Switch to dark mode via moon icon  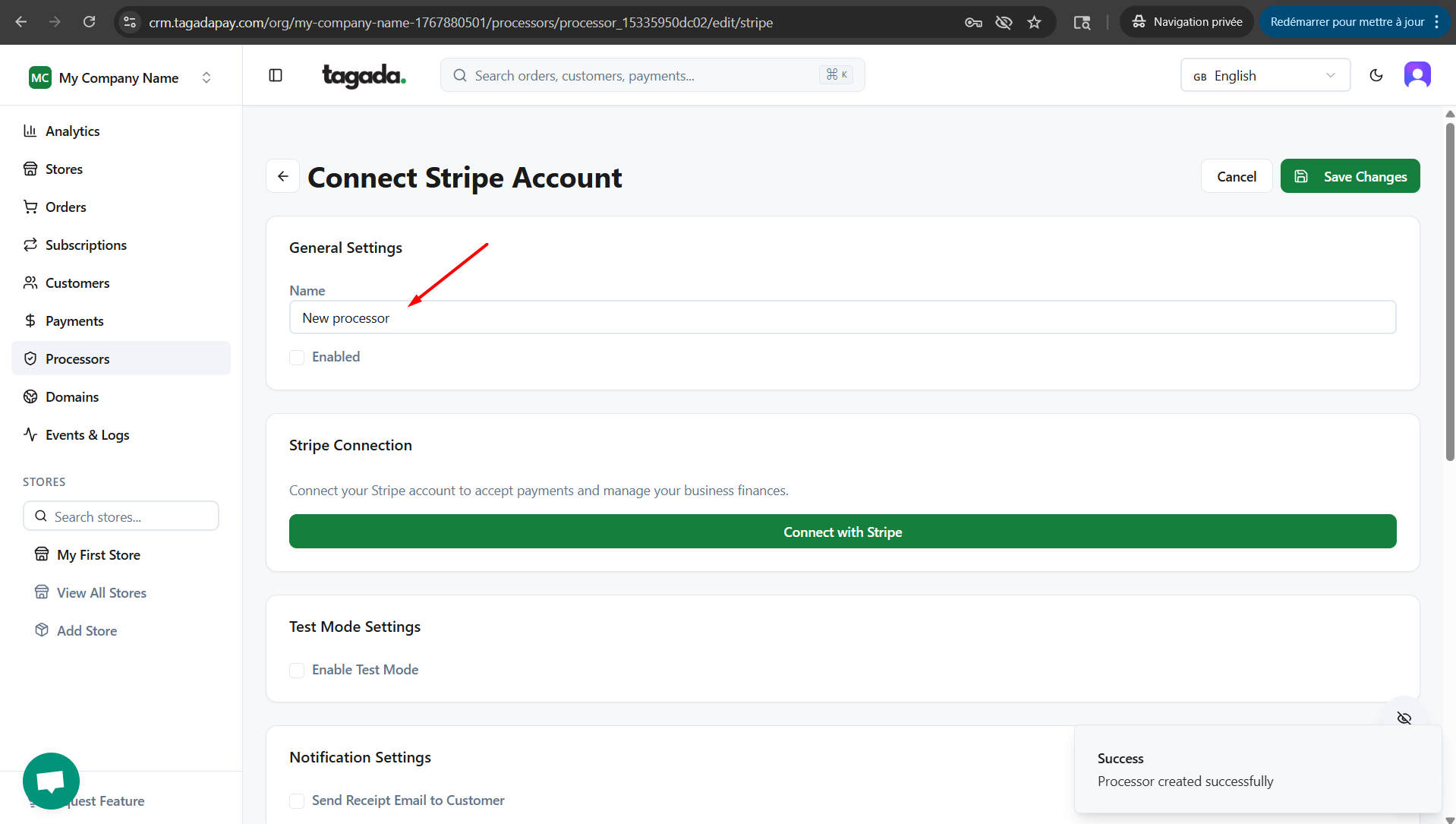coord(1376,75)
